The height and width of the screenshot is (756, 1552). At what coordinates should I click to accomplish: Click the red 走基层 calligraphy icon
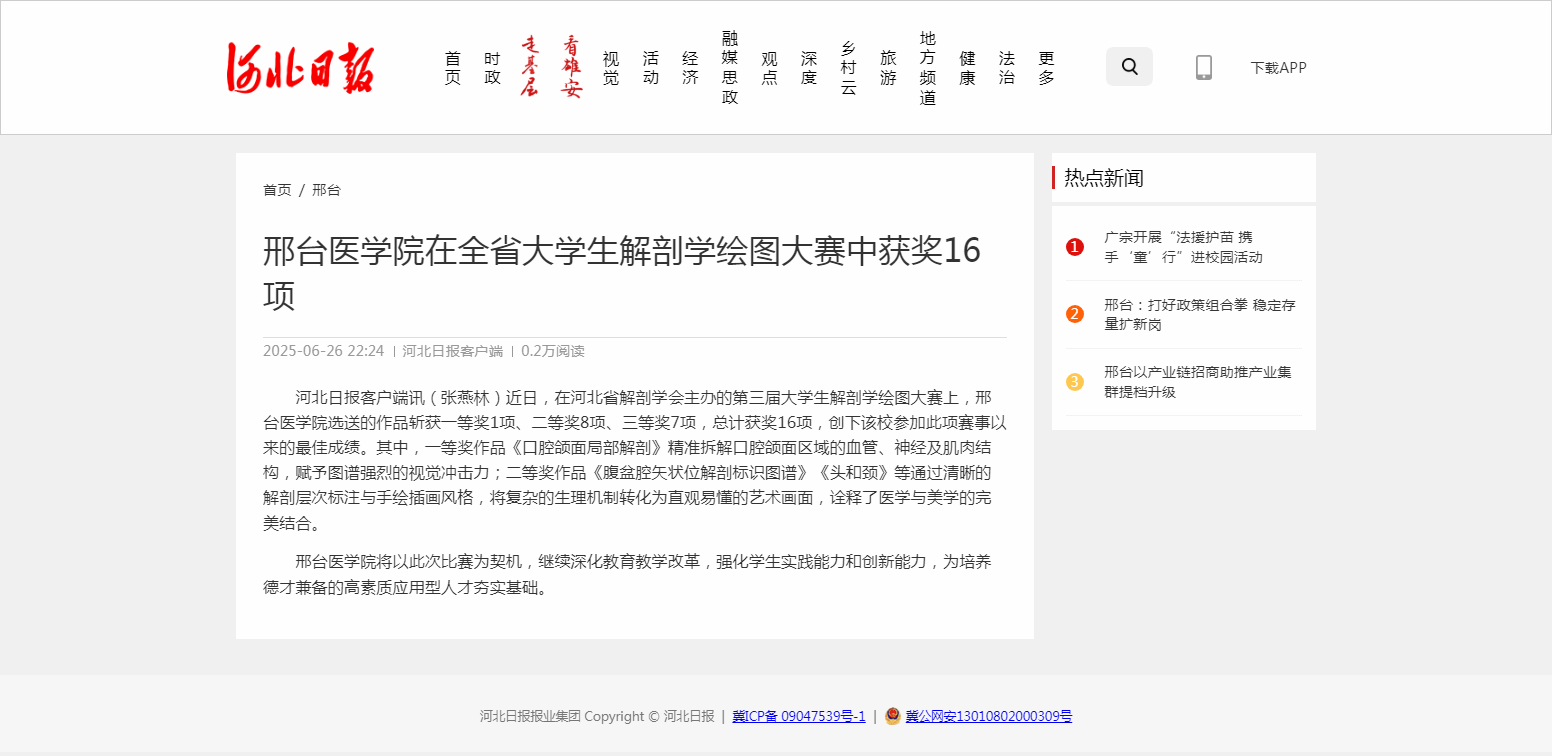point(531,67)
